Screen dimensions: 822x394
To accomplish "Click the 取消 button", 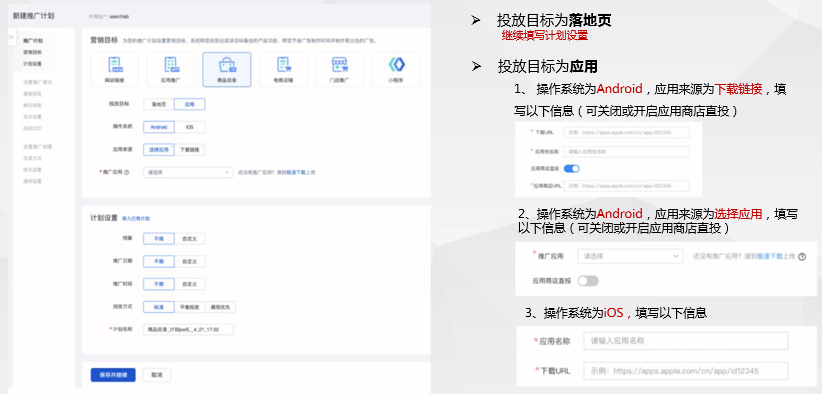I will pos(157,375).
